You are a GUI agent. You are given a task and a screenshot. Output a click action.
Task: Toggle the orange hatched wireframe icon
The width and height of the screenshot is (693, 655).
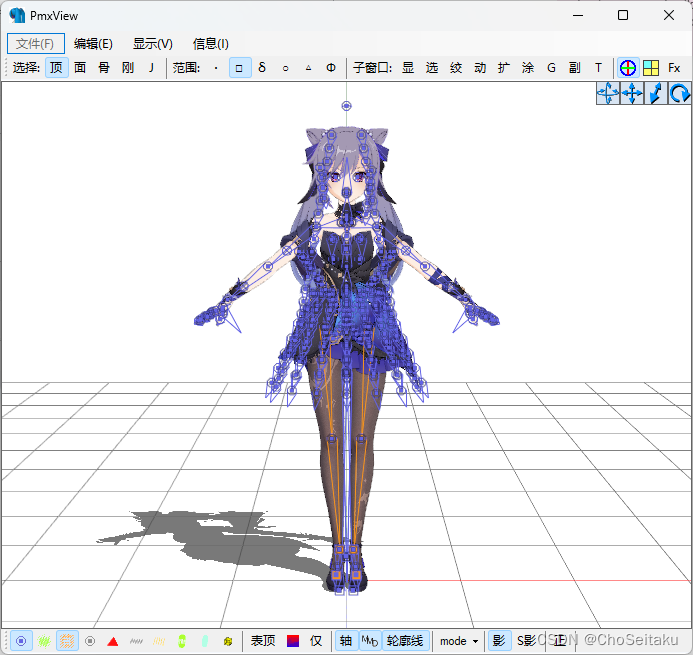click(x=67, y=641)
